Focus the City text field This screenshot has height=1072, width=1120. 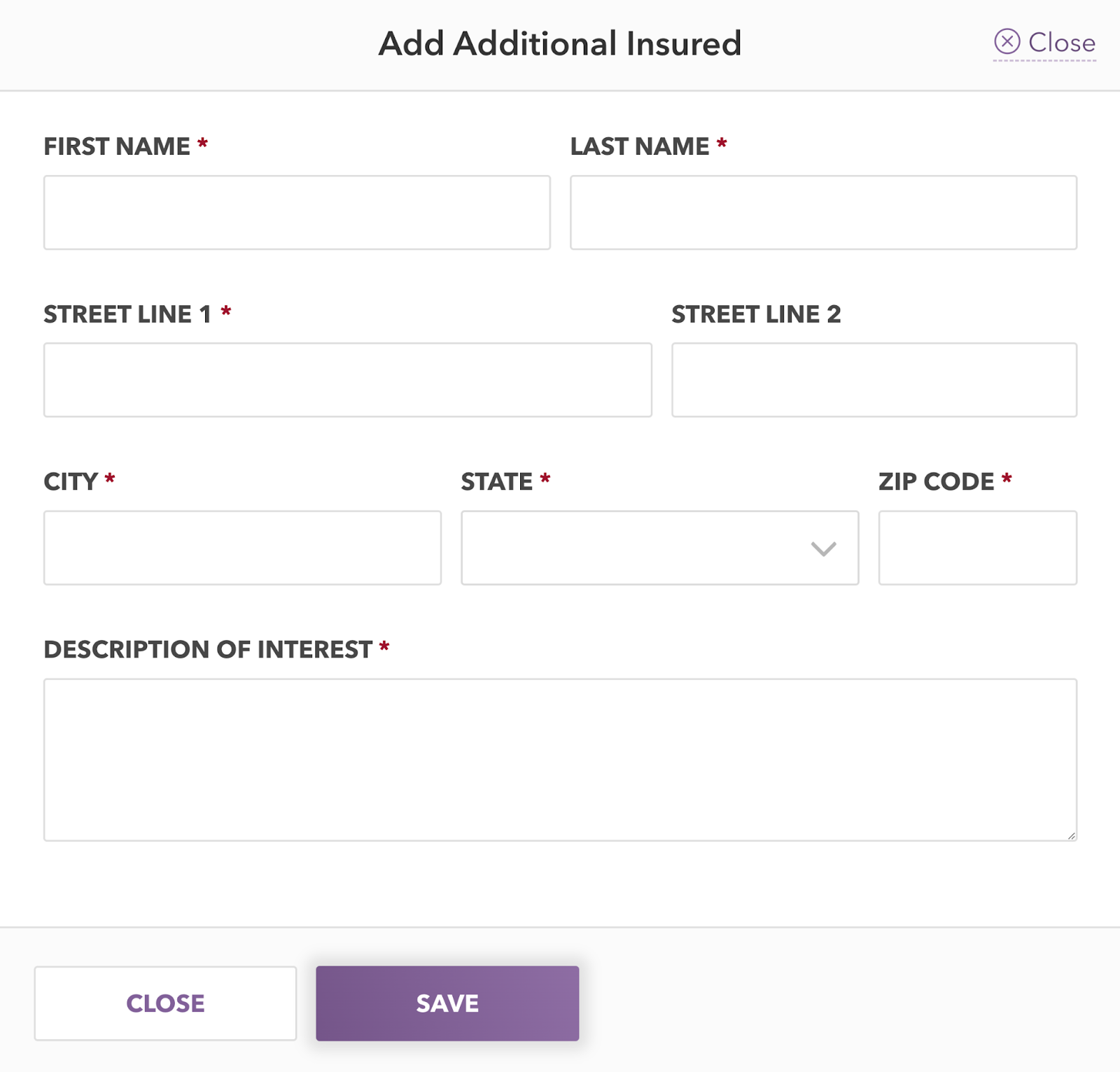click(242, 548)
